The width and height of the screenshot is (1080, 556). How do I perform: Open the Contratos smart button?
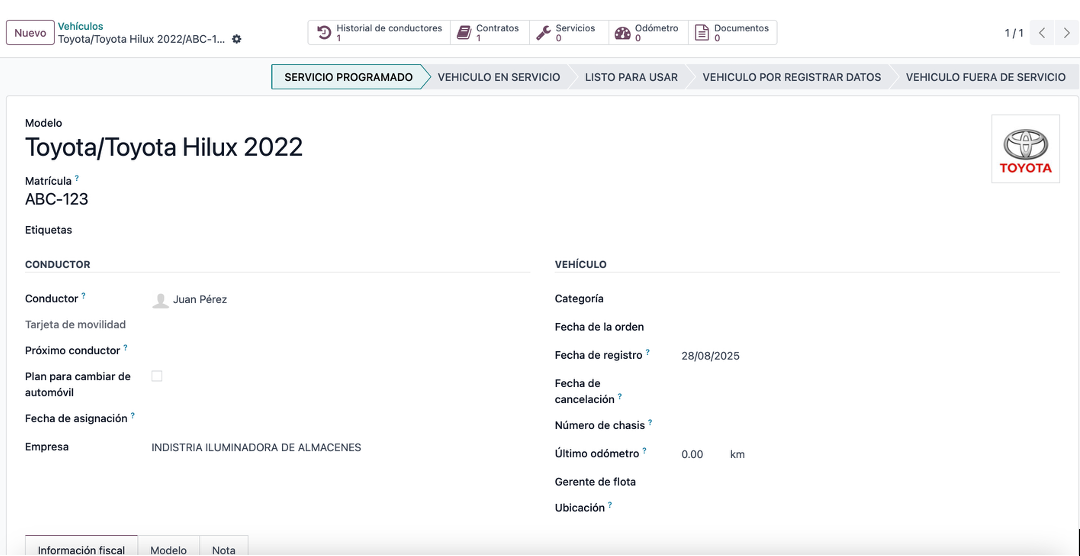click(490, 32)
